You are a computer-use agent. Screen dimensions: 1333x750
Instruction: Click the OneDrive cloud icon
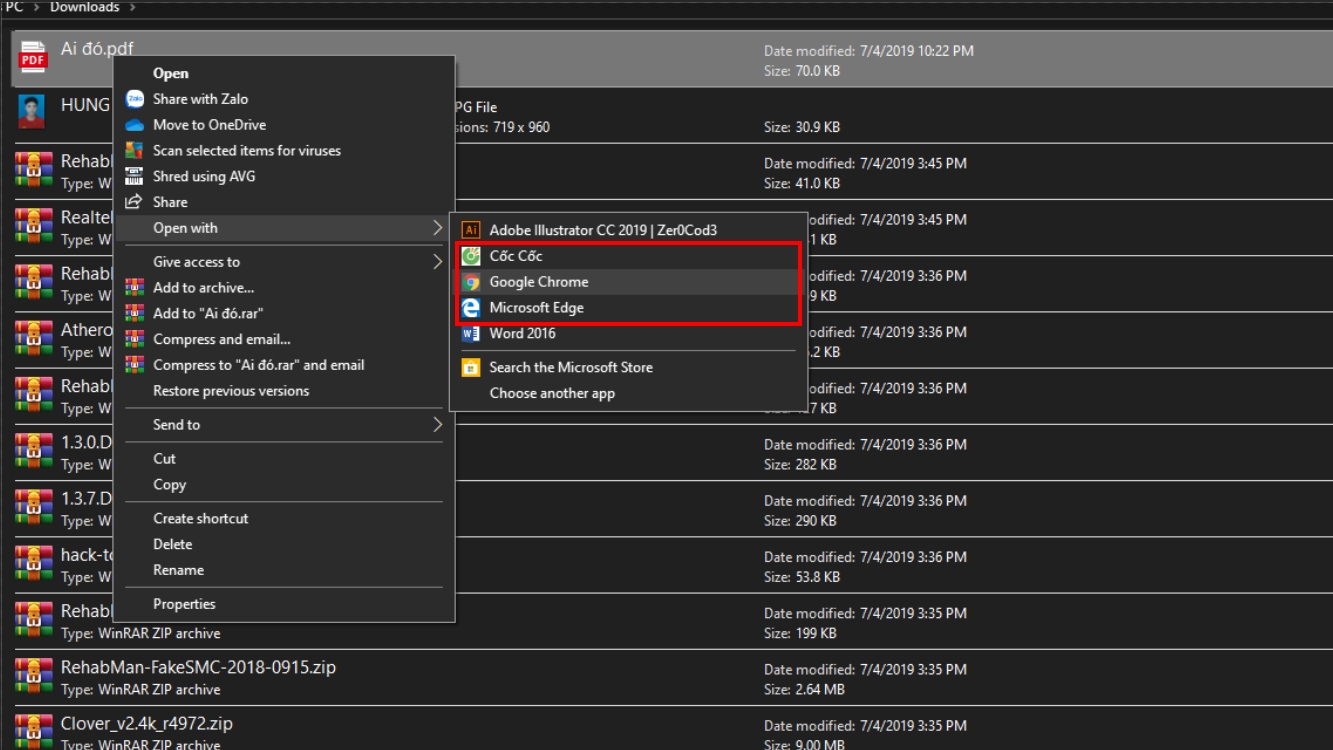pos(134,125)
